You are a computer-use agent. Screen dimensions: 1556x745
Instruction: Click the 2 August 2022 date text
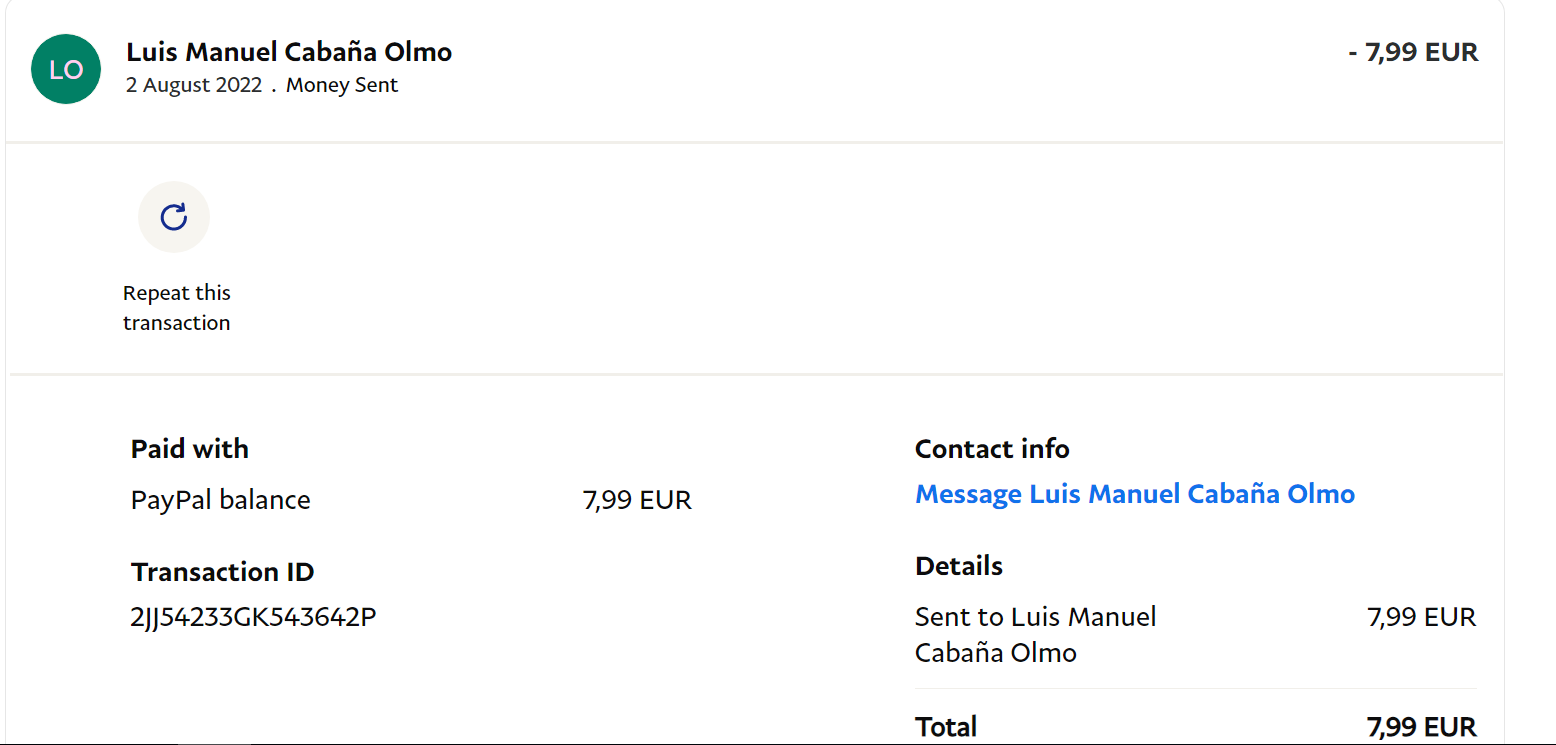click(x=194, y=85)
